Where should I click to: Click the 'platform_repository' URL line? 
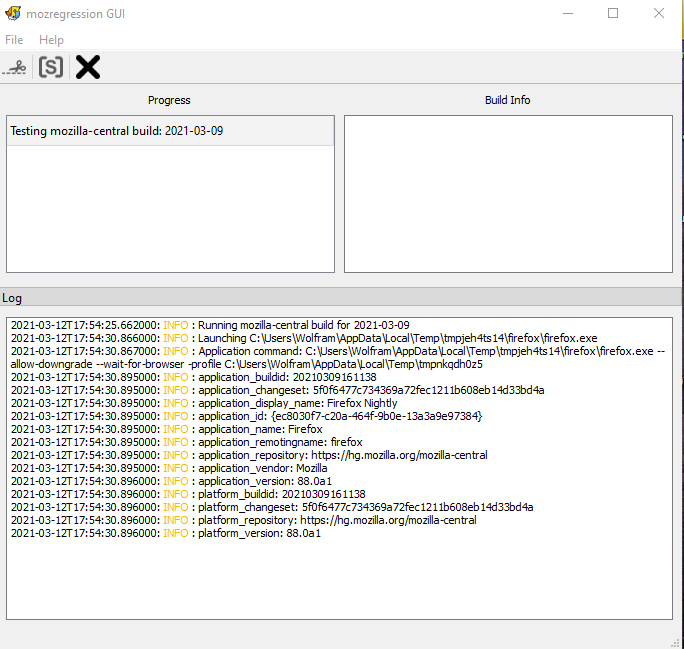[x=244, y=520]
